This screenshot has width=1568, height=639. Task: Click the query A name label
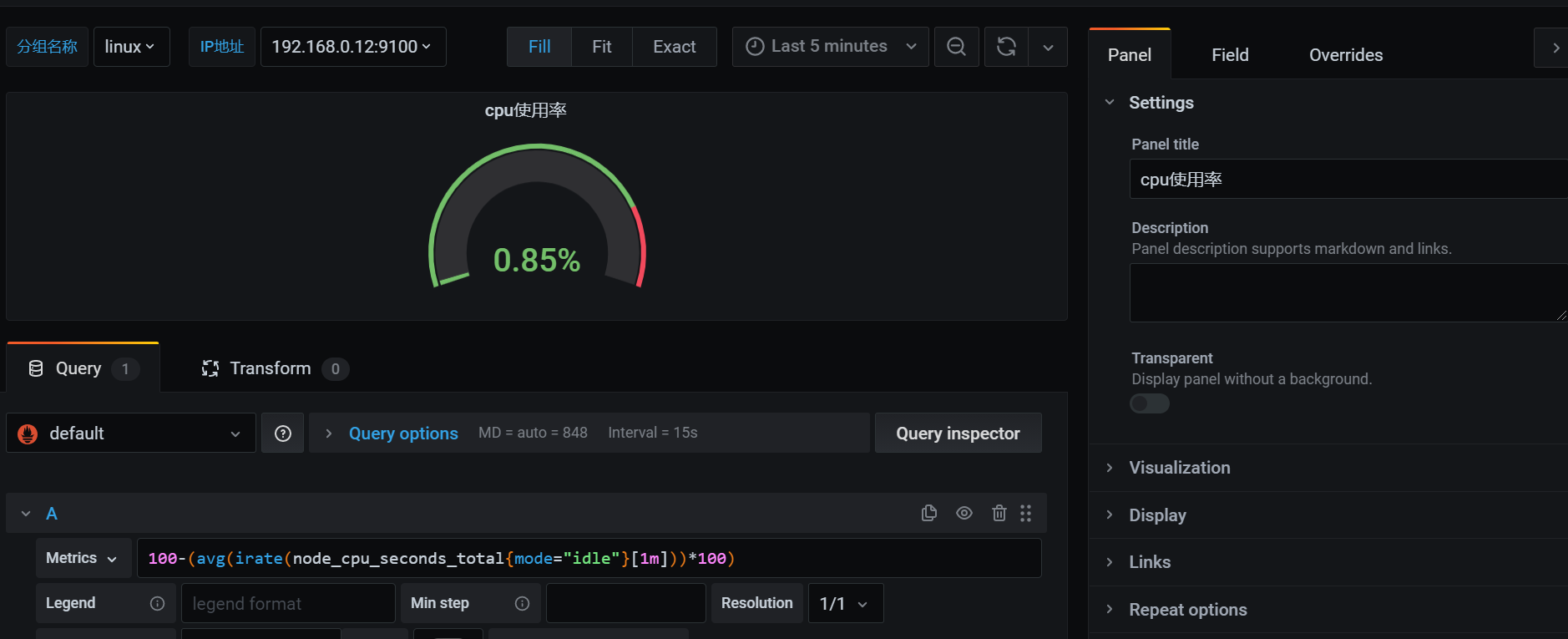coord(52,514)
